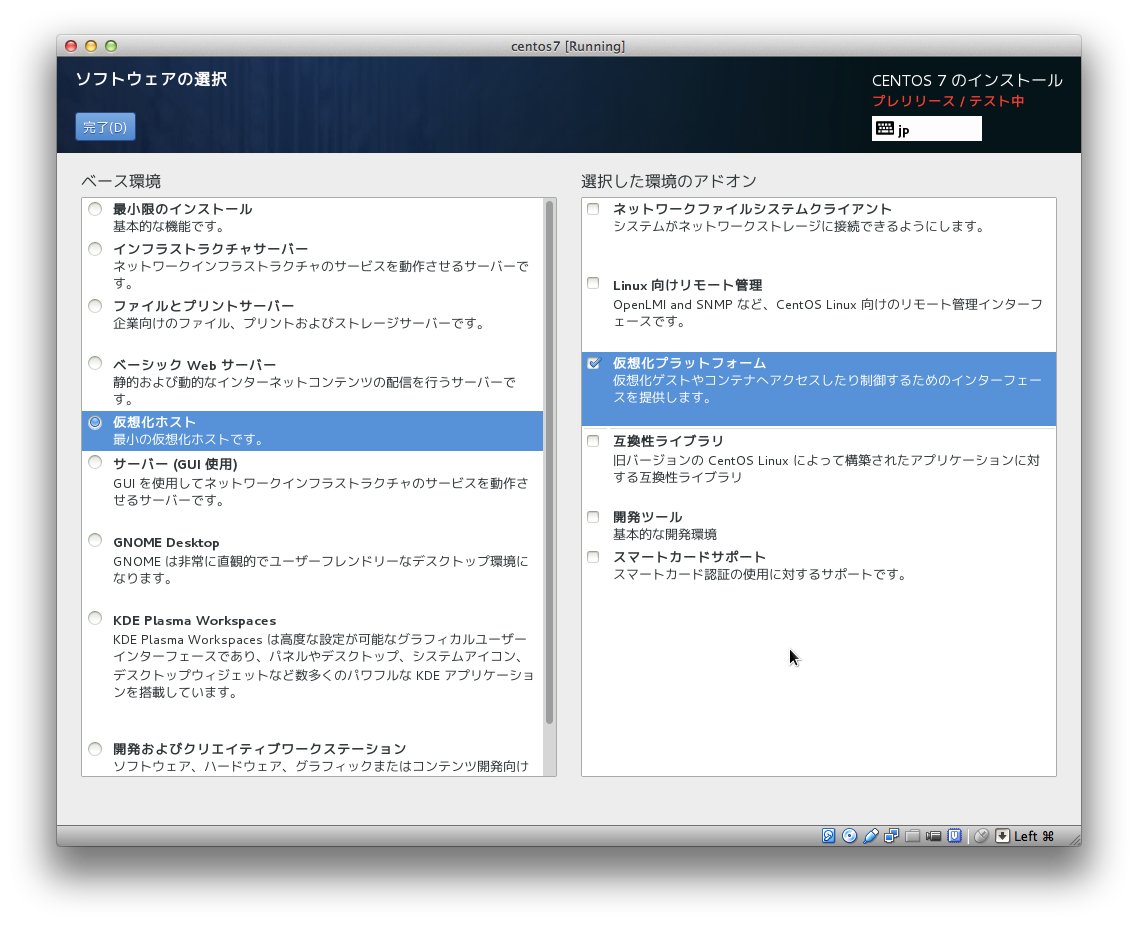Screen dimensions: 1138x925
Task: Enable the 互換性ライブラリ add-on
Action: coord(593,440)
